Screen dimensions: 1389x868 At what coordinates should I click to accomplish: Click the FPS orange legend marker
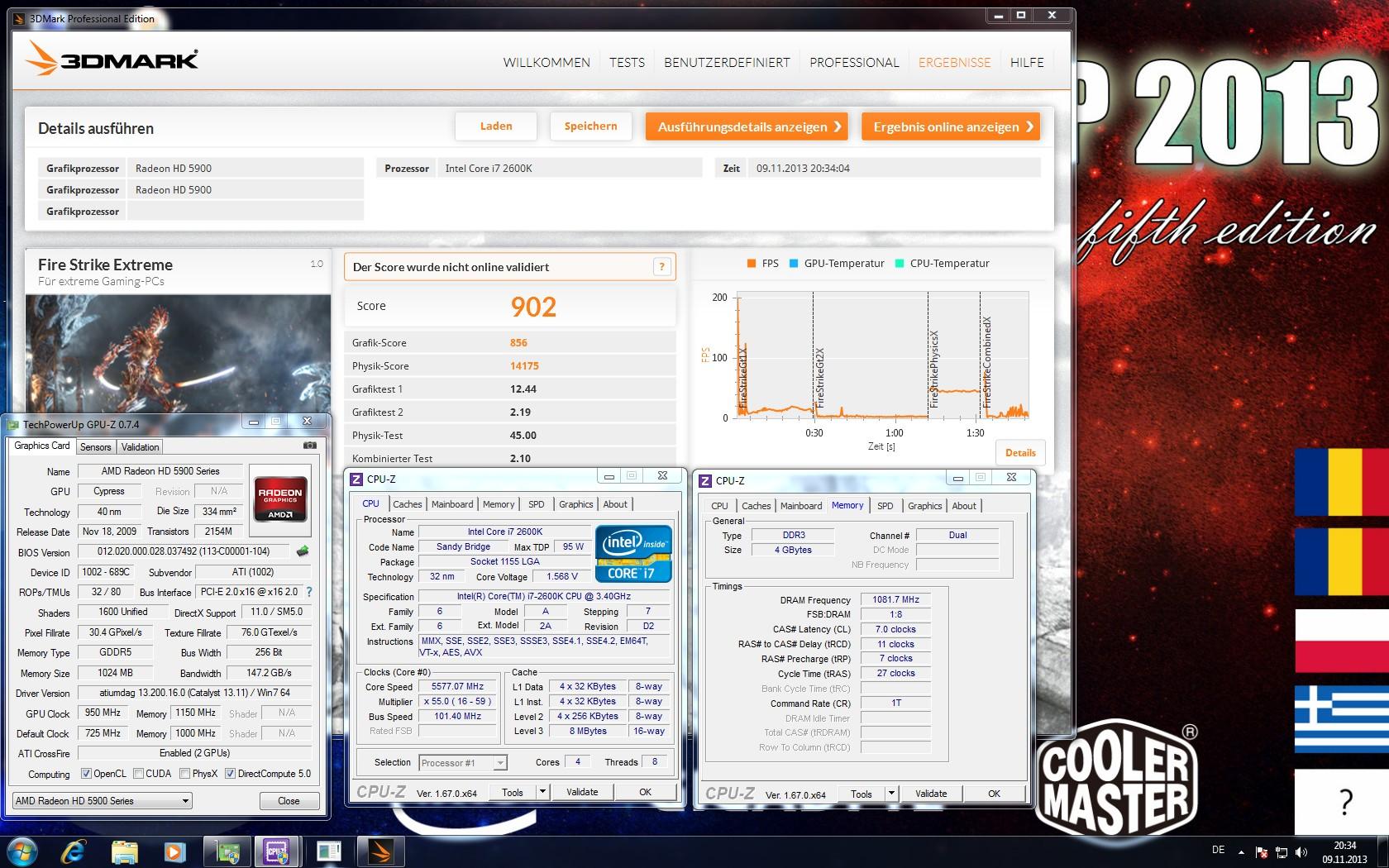tap(752, 264)
